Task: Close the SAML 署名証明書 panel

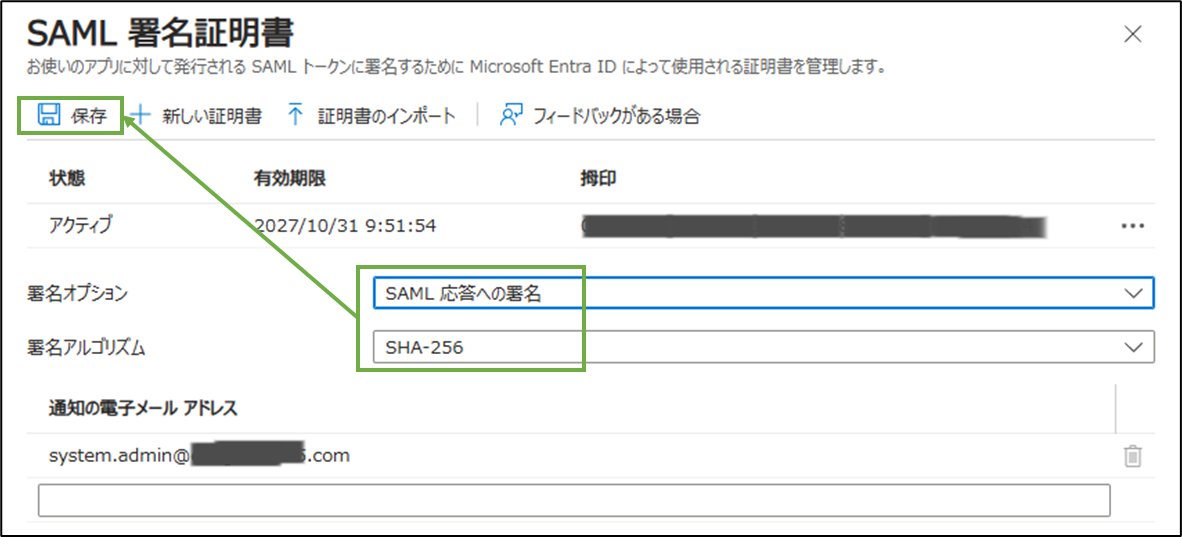Action: [x=1132, y=34]
